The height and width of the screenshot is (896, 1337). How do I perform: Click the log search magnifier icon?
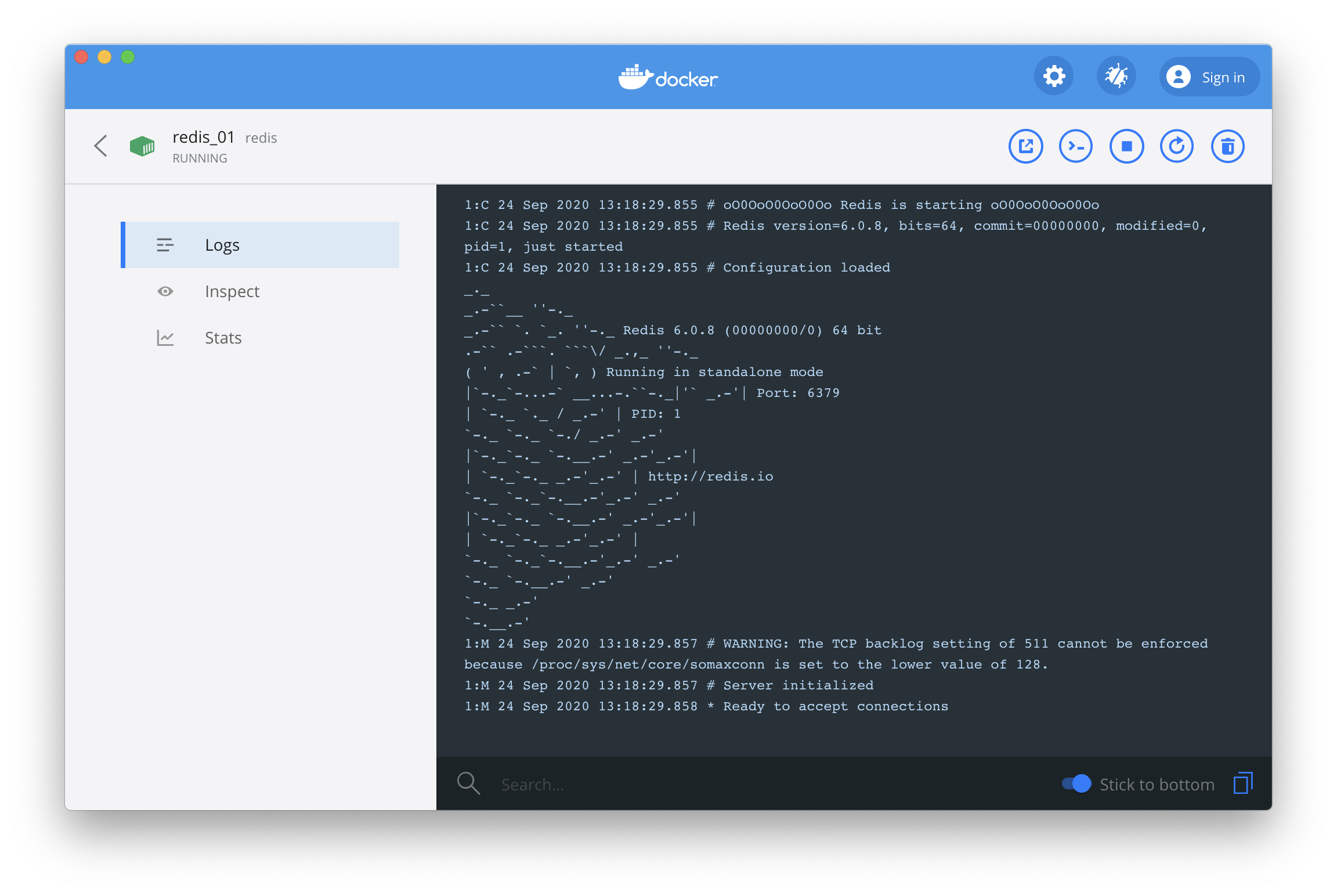[x=468, y=783]
